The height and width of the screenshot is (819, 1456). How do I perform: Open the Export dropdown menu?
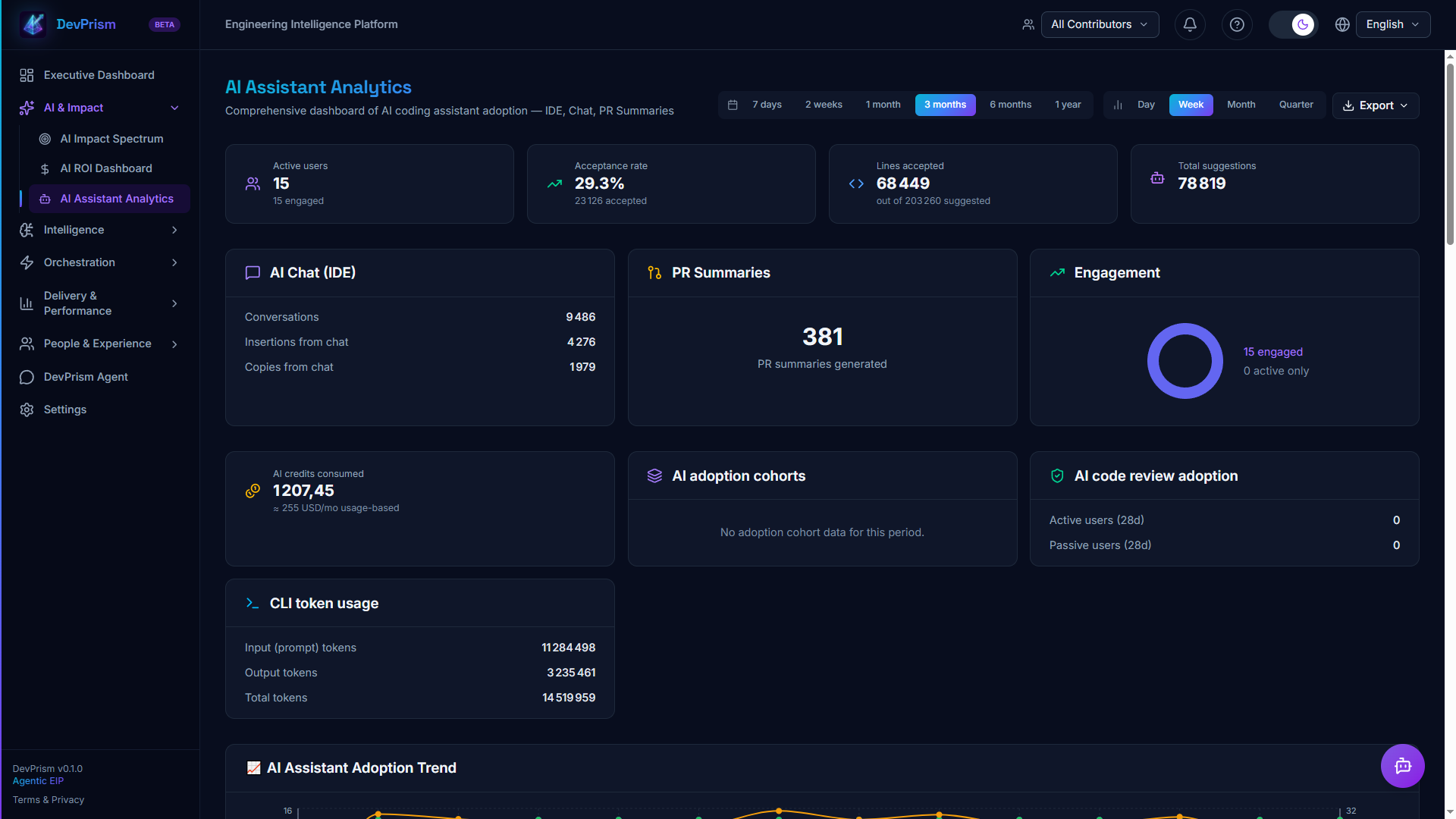(1375, 105)
